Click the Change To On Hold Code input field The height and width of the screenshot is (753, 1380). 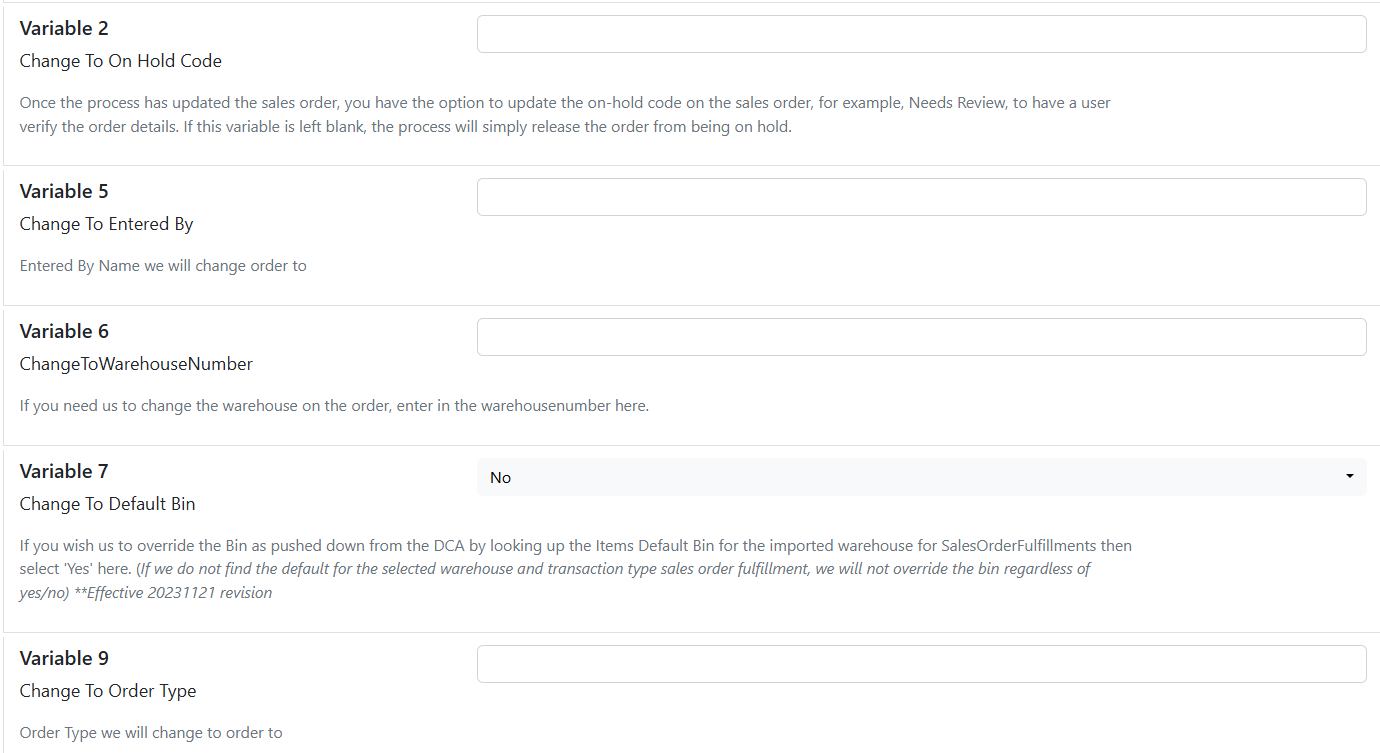pyautogui.click(x=921, y=34)
